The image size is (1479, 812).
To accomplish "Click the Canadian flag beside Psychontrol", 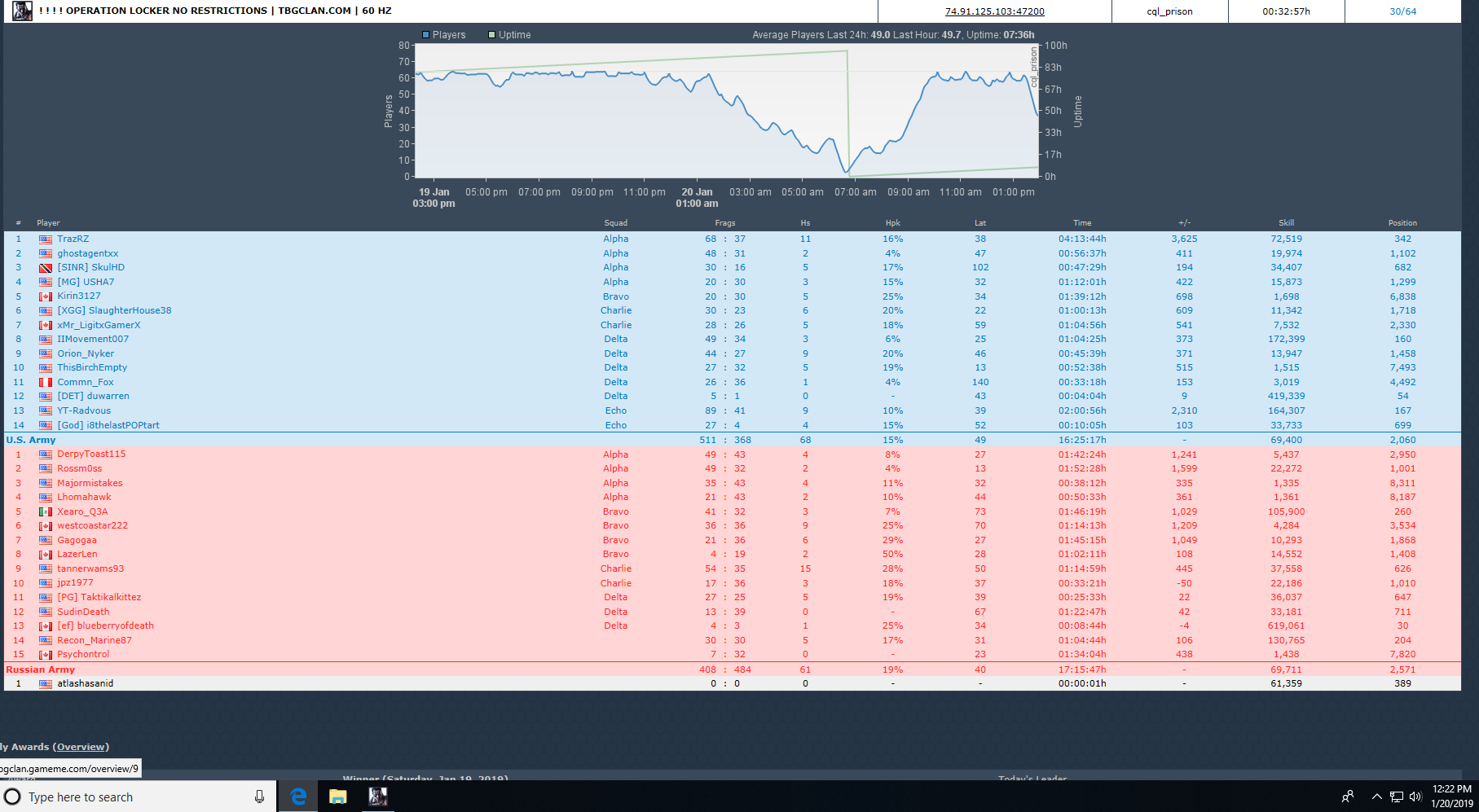I will tap(46, 655).
